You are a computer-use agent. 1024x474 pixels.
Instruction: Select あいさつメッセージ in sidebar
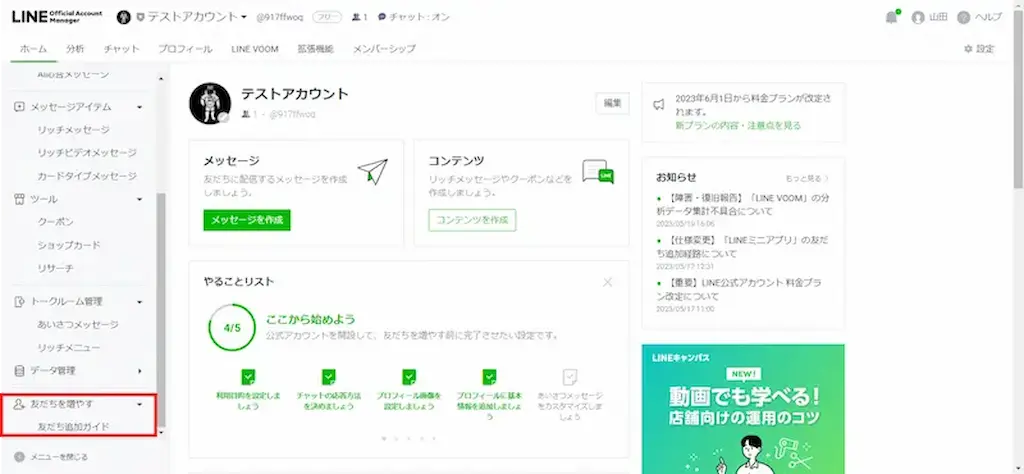coord(78,324)
